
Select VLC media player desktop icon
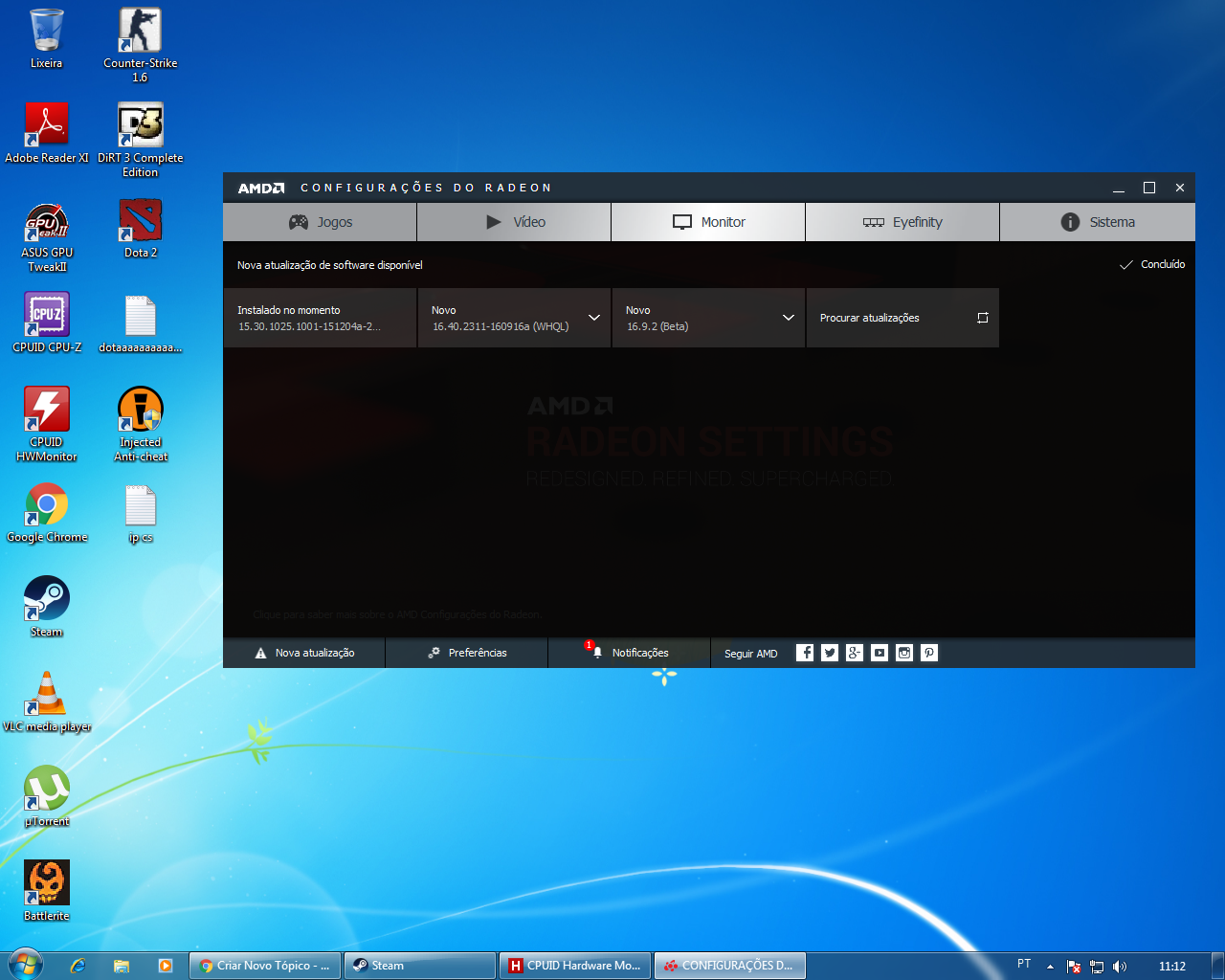(47, 702)
